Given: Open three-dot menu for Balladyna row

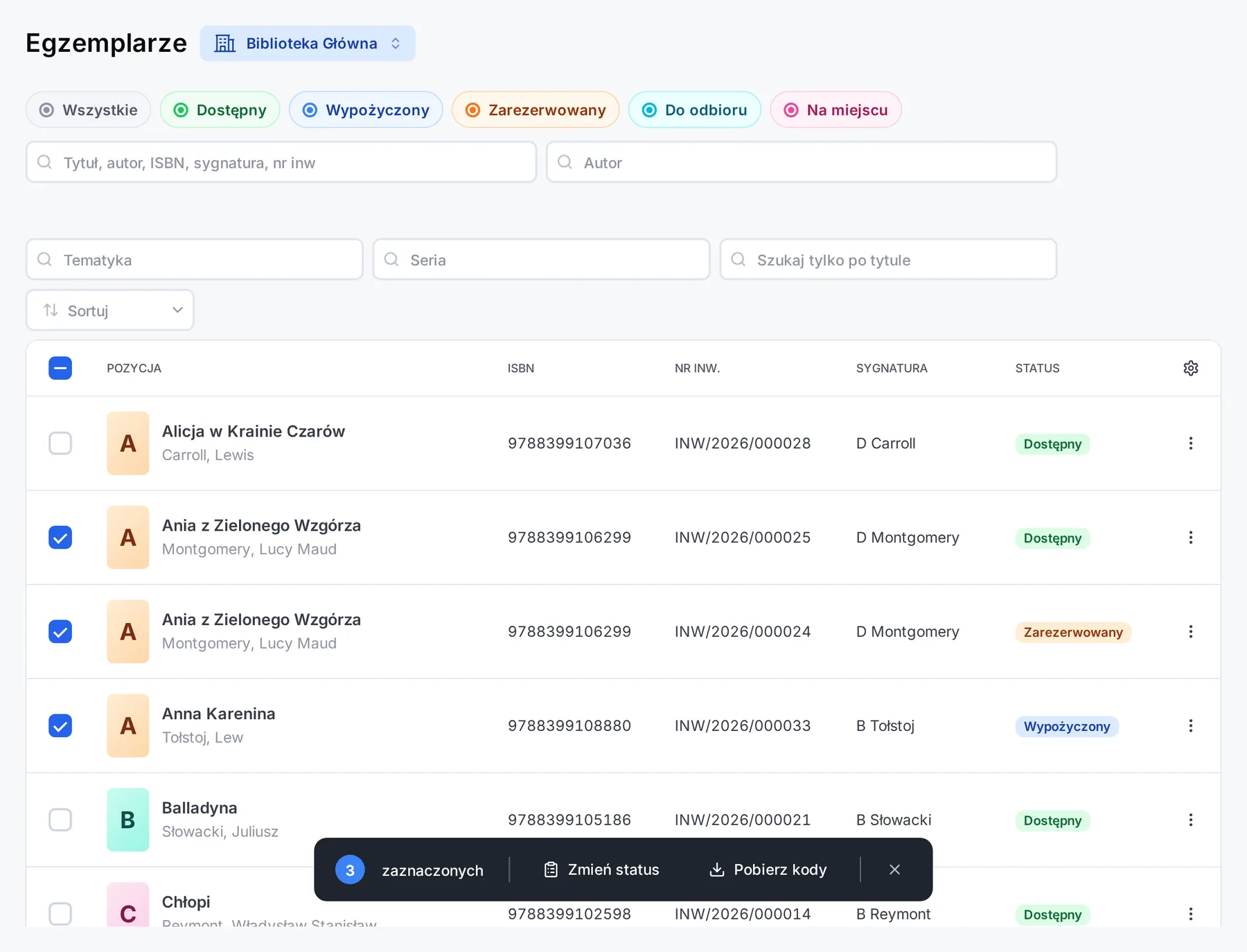Looking at the screenshot, I should (1190, 820).
